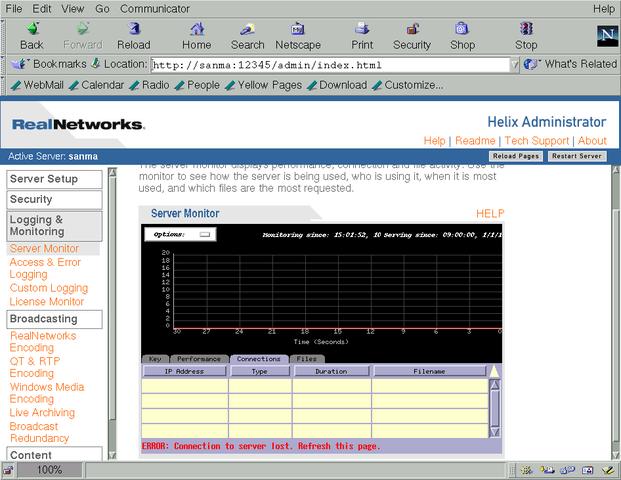The image size is (621, 480).
Task: Click connections table scroll down arrow
Action: pyautogui.click(x=495, y=432)
